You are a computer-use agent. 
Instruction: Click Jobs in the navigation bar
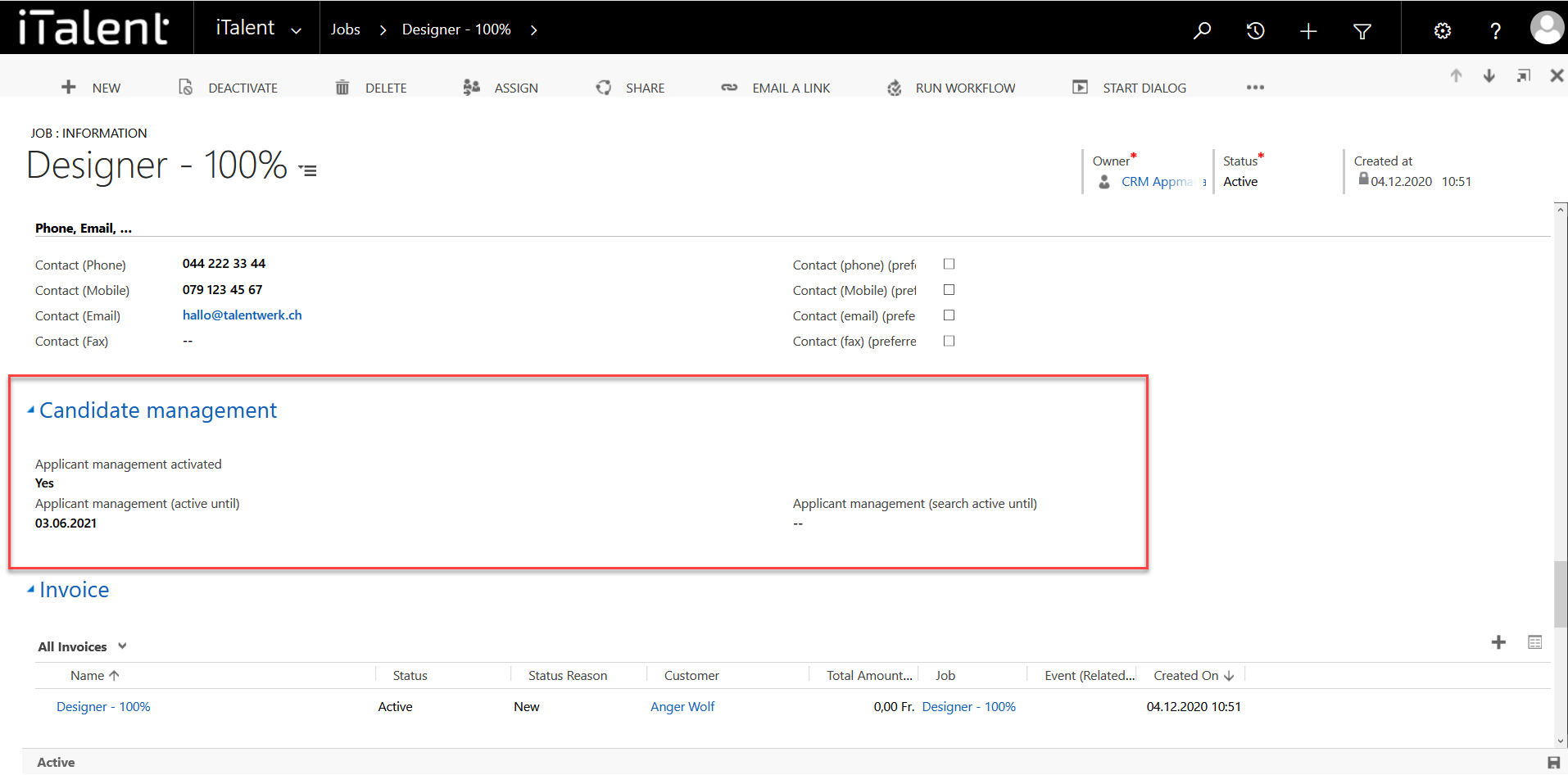click(x=346, y=29)
